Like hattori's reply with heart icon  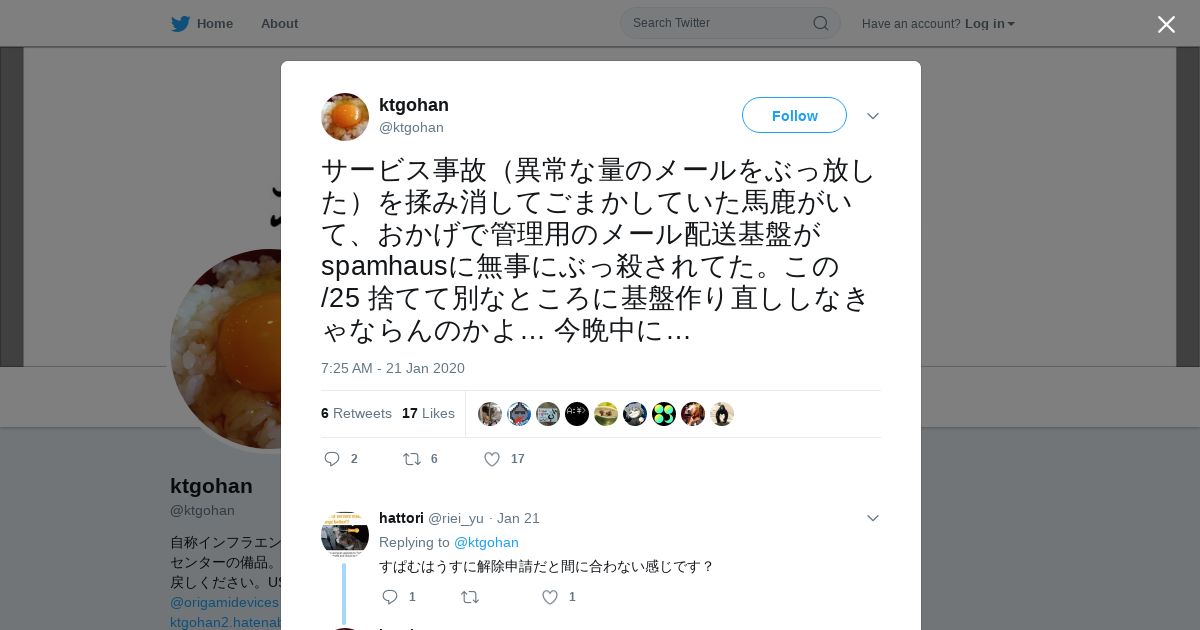point(550,597)
